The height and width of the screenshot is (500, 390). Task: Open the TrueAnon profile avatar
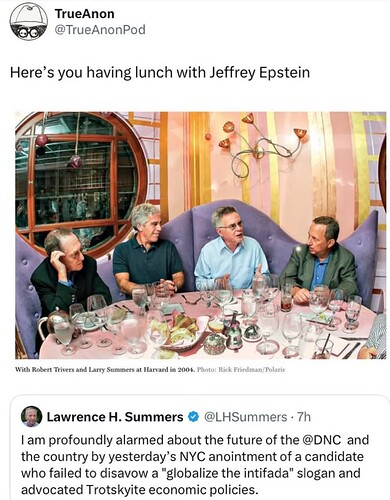point(29,22)
